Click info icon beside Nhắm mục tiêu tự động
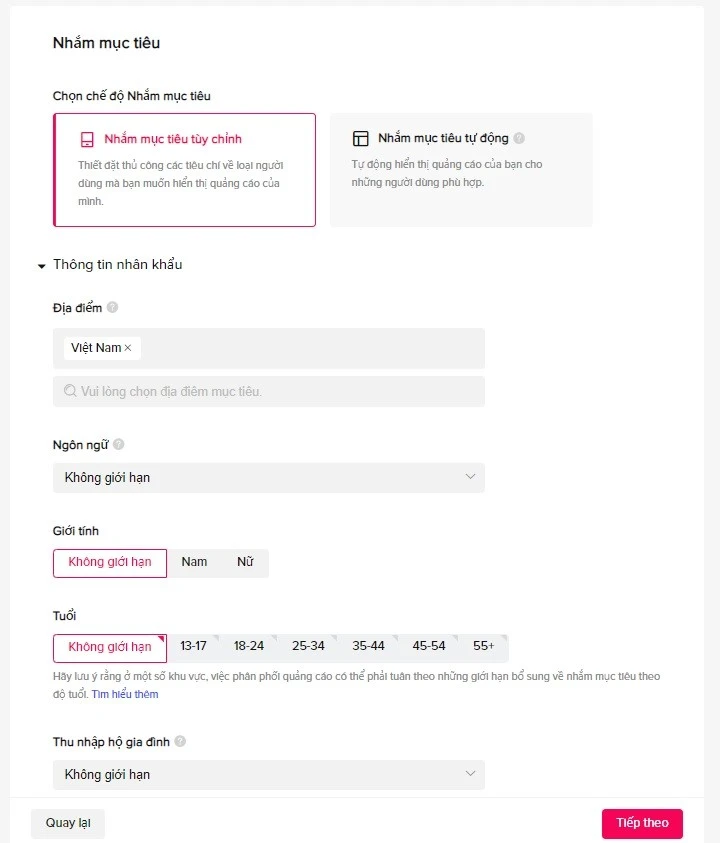720x843 pixels. [519, 139]
